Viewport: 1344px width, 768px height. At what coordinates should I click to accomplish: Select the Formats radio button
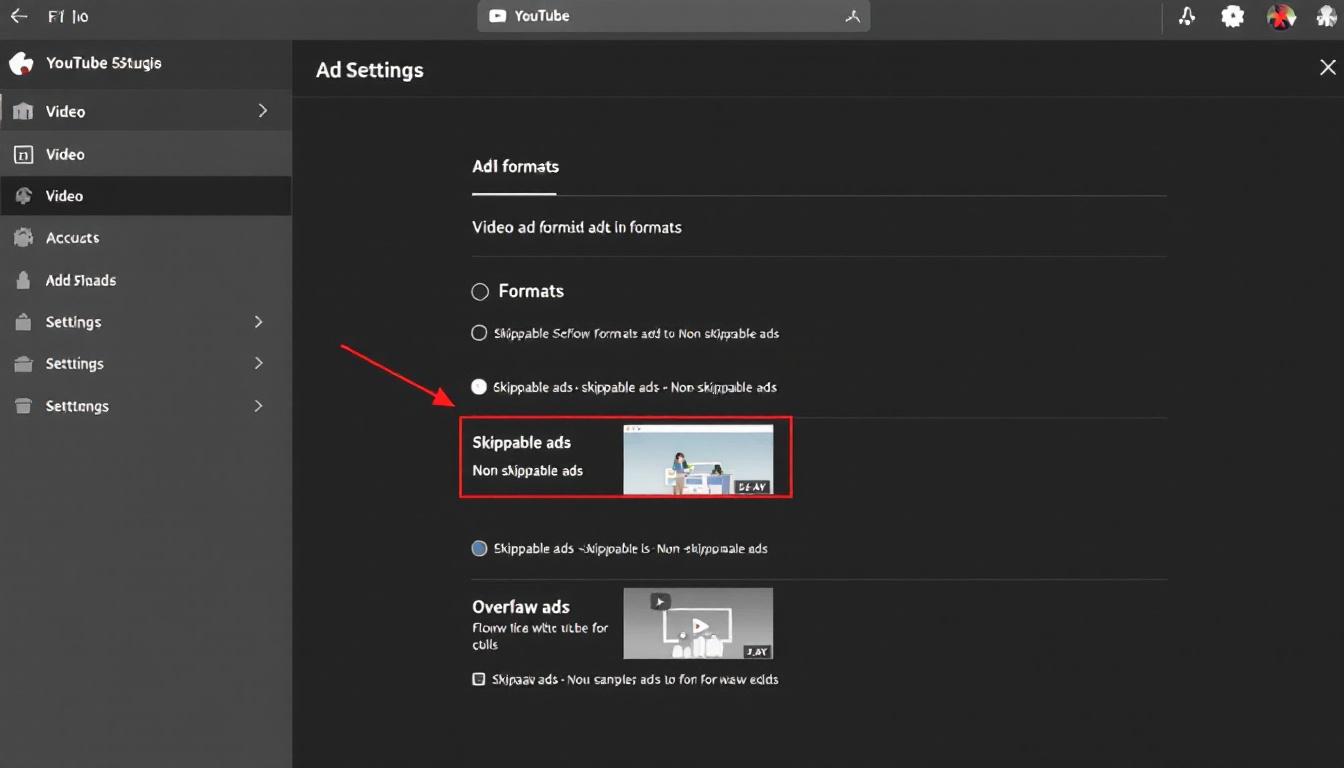pyautogui.click(x=479, y=291)
